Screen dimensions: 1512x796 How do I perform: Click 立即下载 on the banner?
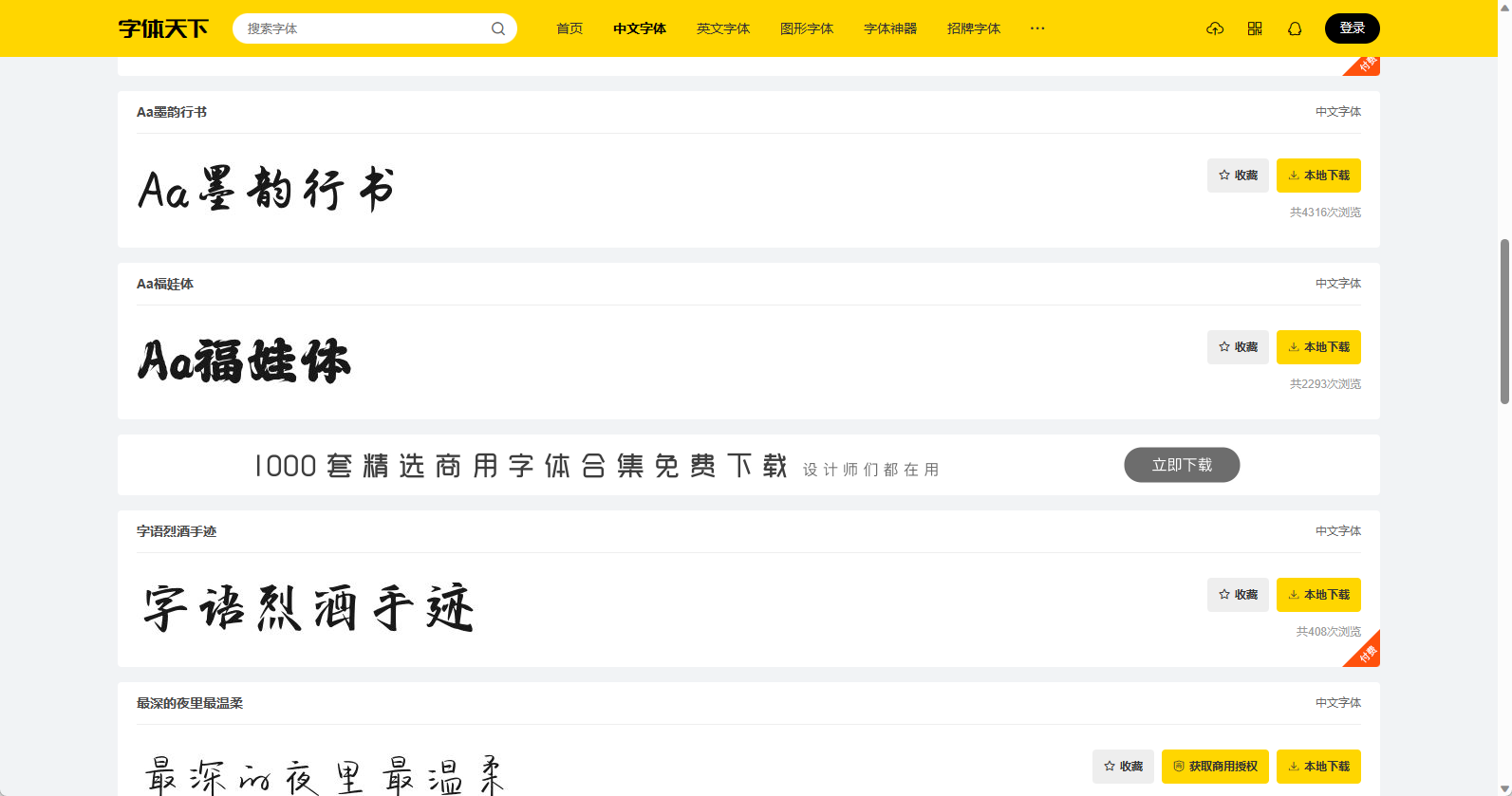coord(1182,465)
